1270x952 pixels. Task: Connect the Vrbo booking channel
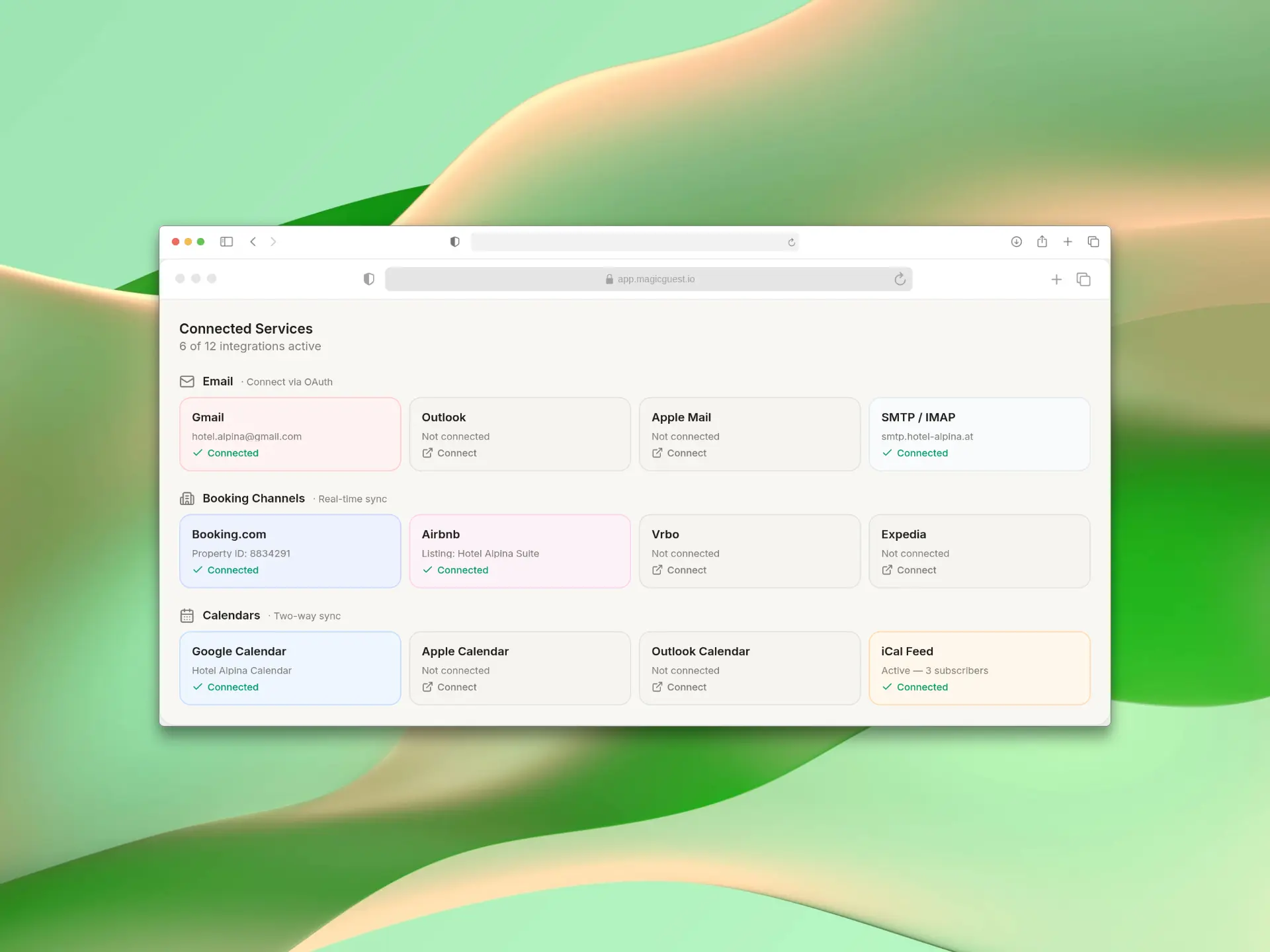click(679, 570)
